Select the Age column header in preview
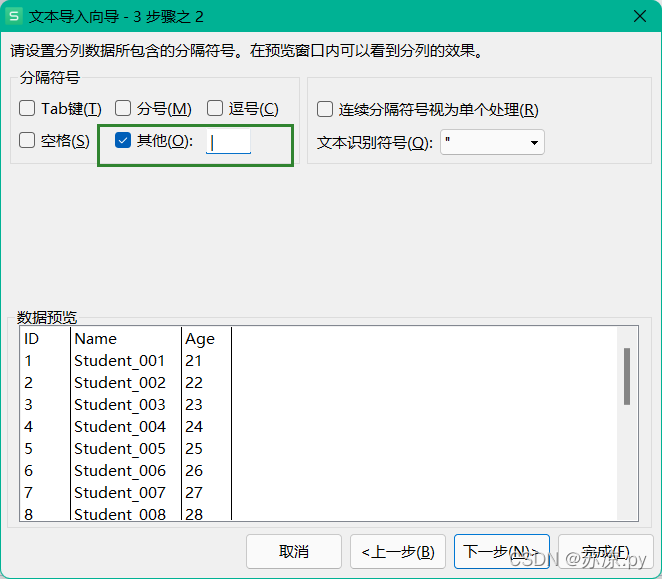Image resolution: width=662 pixels, height=579 pixels. (x=200, y=340)
